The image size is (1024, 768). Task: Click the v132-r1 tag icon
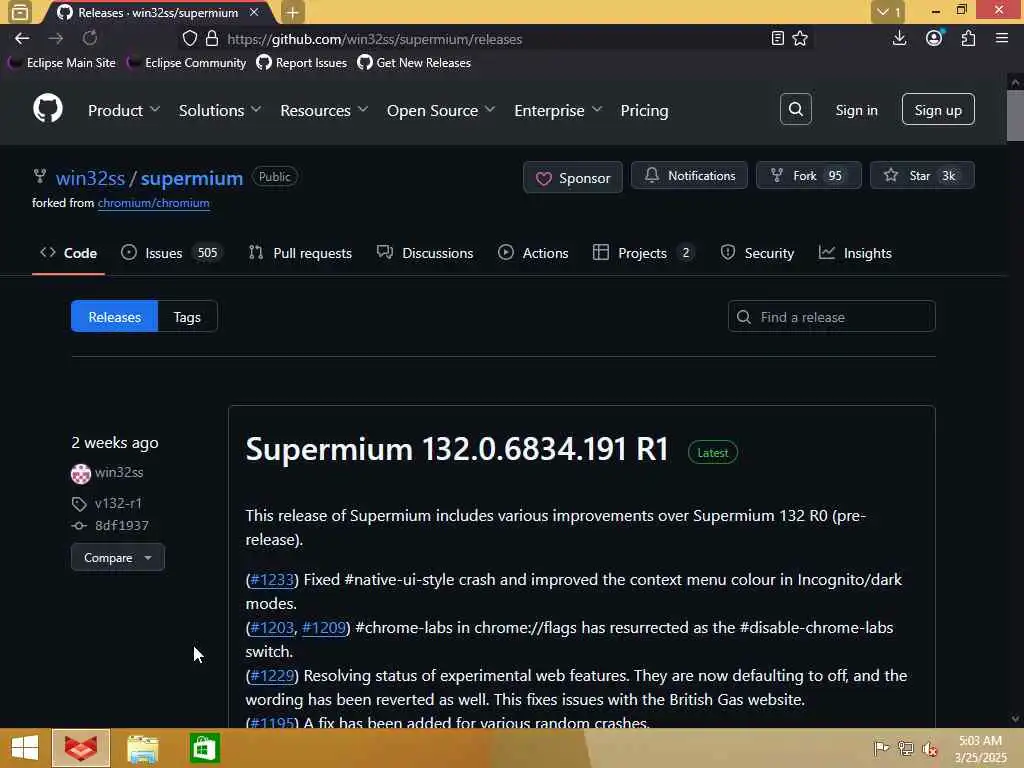(79, 504)
